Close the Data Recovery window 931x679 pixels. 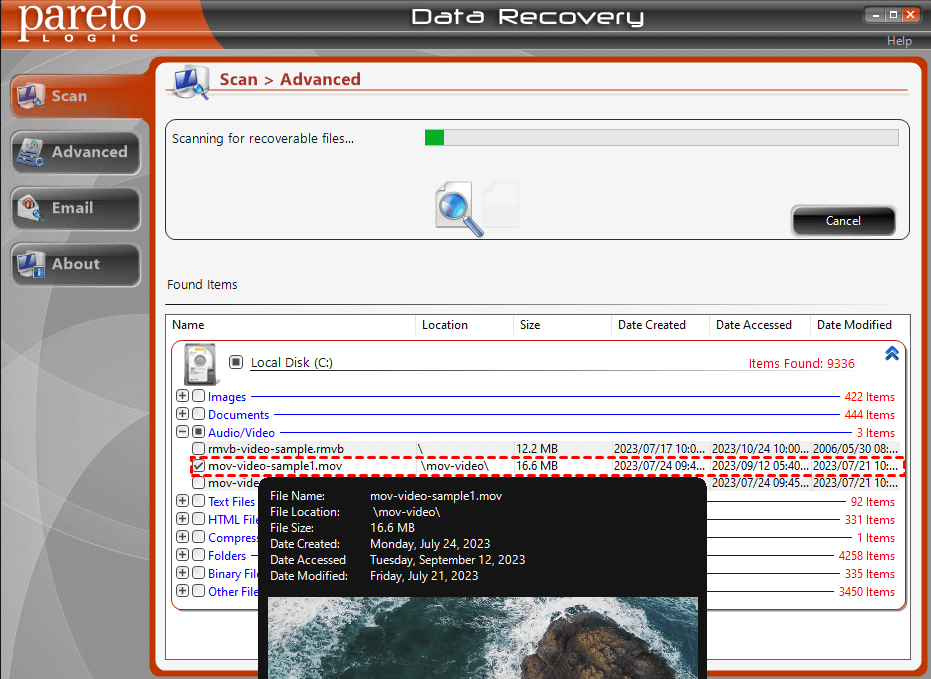point(910,15)
